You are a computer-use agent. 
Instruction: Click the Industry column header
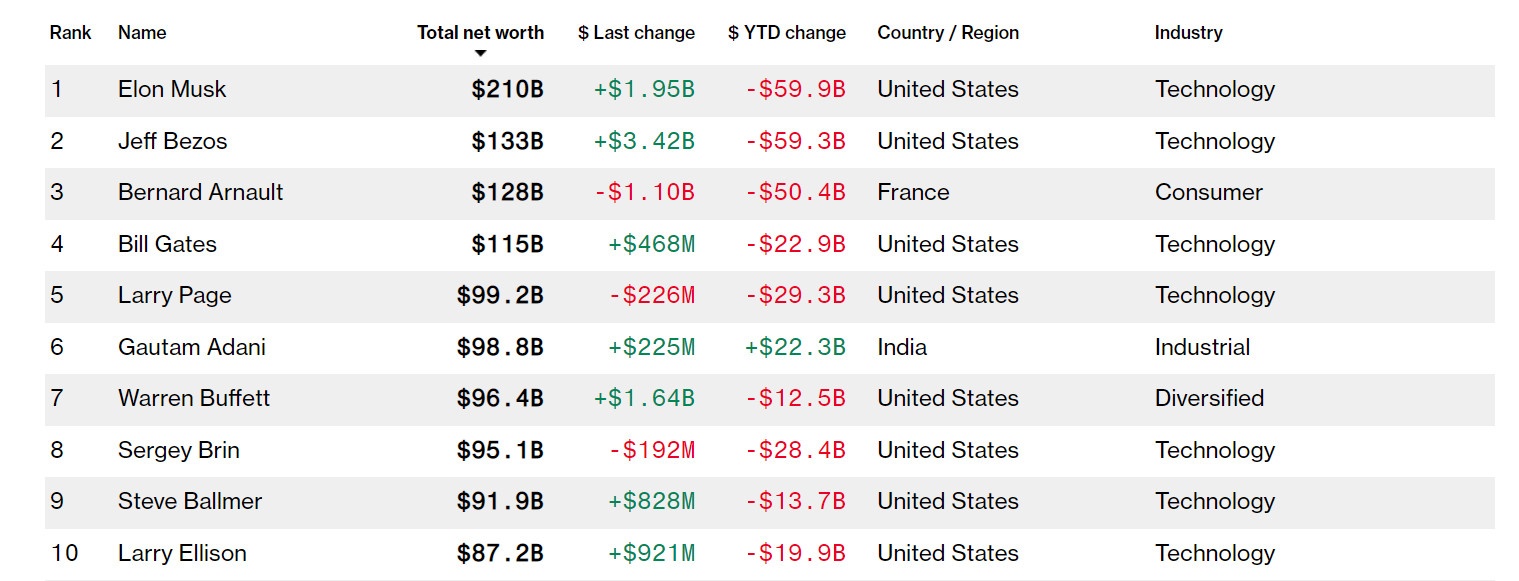pos(1188,32)
